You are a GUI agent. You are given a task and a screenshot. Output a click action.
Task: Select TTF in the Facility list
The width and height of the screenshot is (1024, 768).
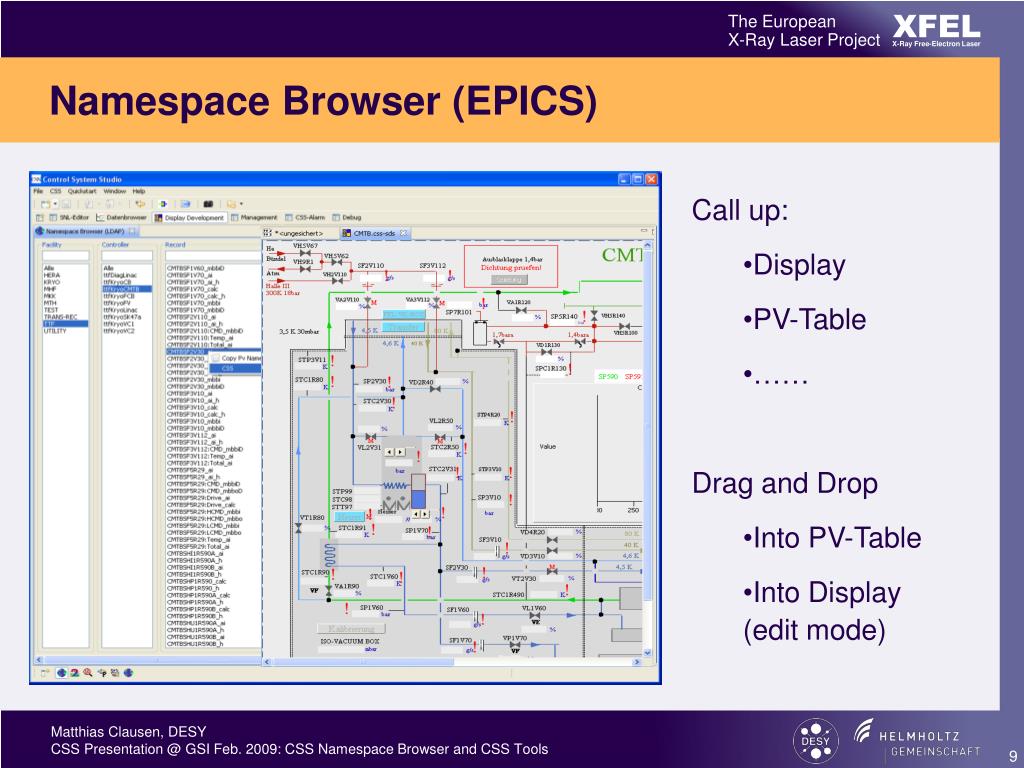pyautogui.click(x=65, y=324)
